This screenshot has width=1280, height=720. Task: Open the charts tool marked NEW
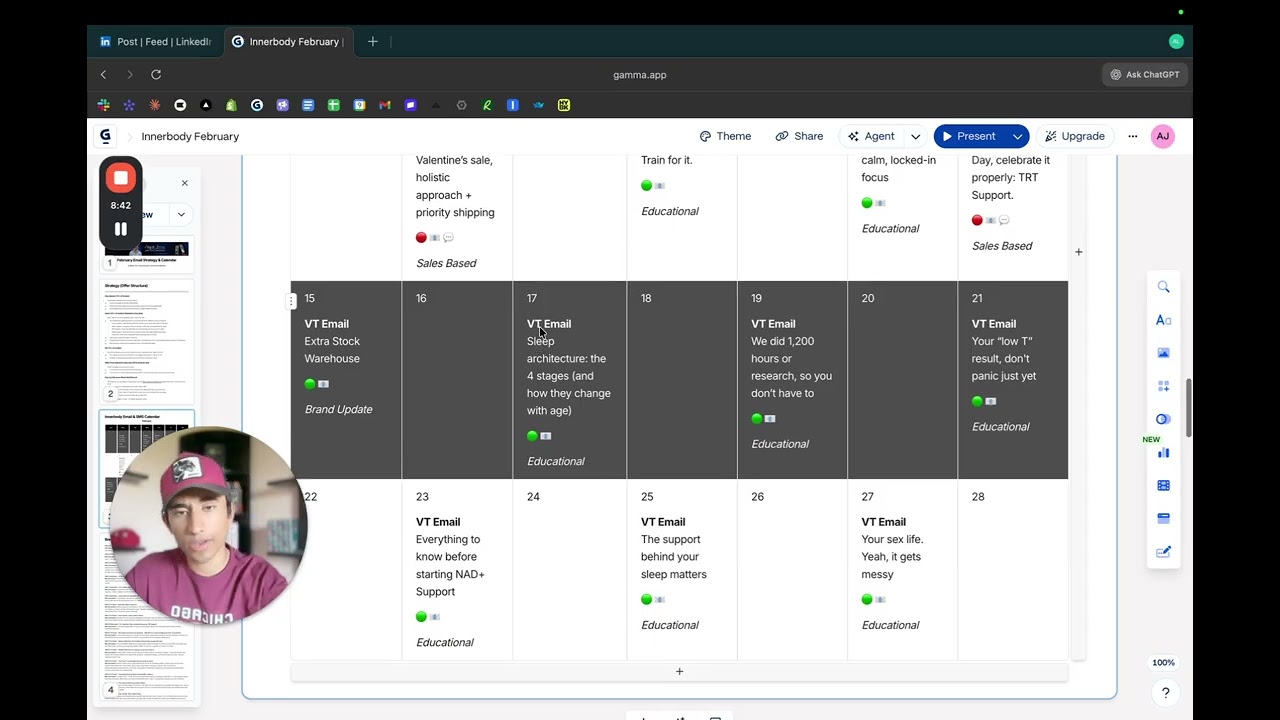[x=1163, y=452]
